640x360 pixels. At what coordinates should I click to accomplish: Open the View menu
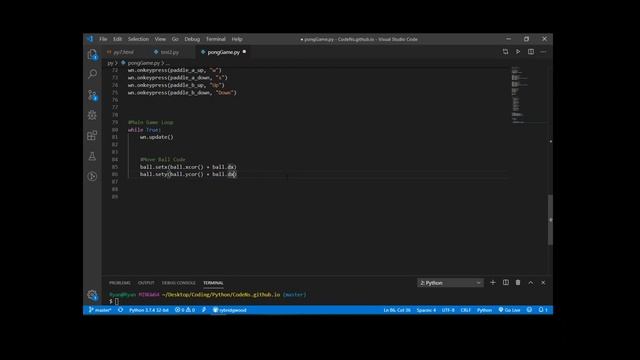[x=160, y=39]
